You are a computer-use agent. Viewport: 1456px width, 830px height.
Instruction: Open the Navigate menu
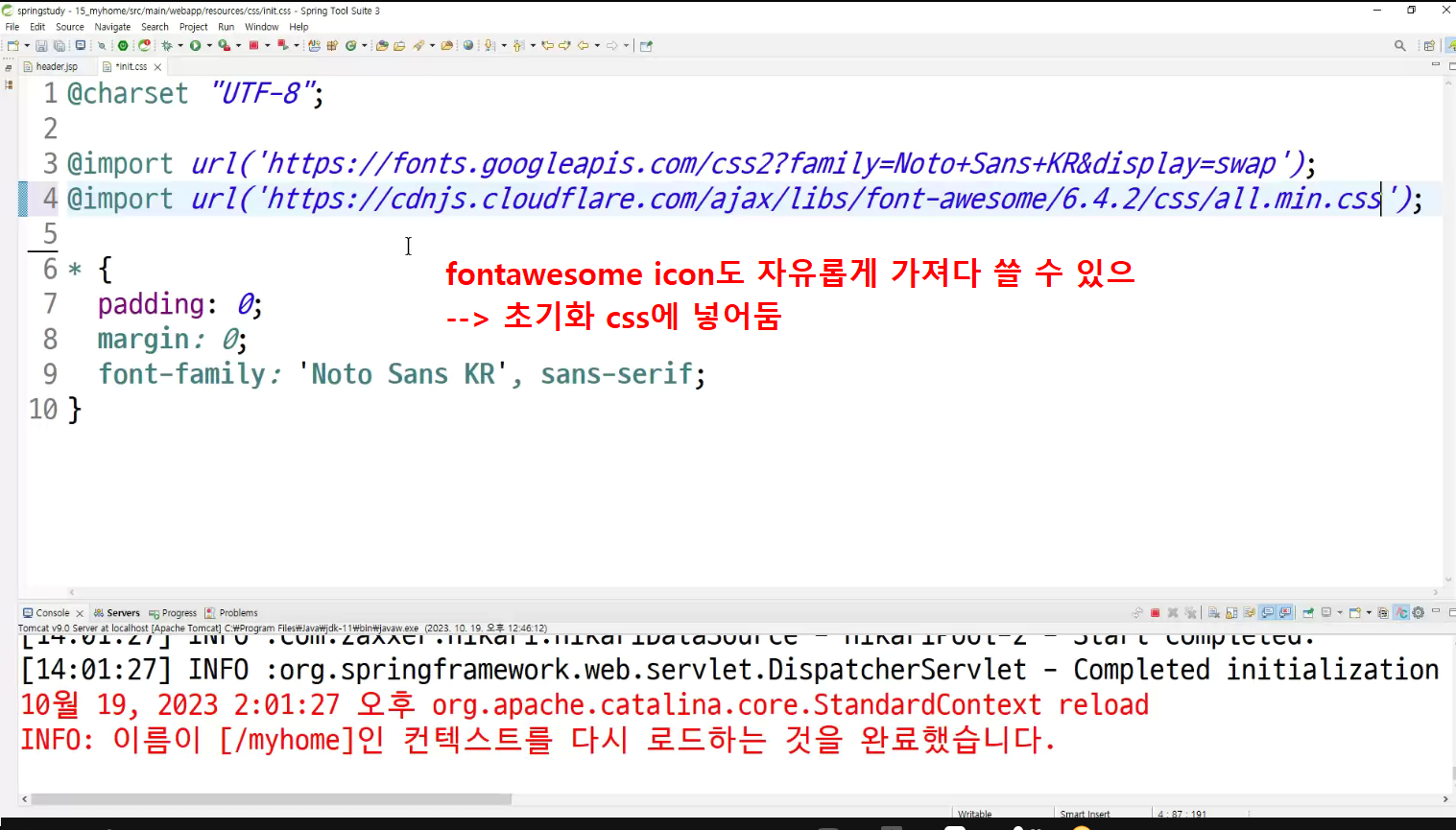pyautogui.click(x=112, y=27)
